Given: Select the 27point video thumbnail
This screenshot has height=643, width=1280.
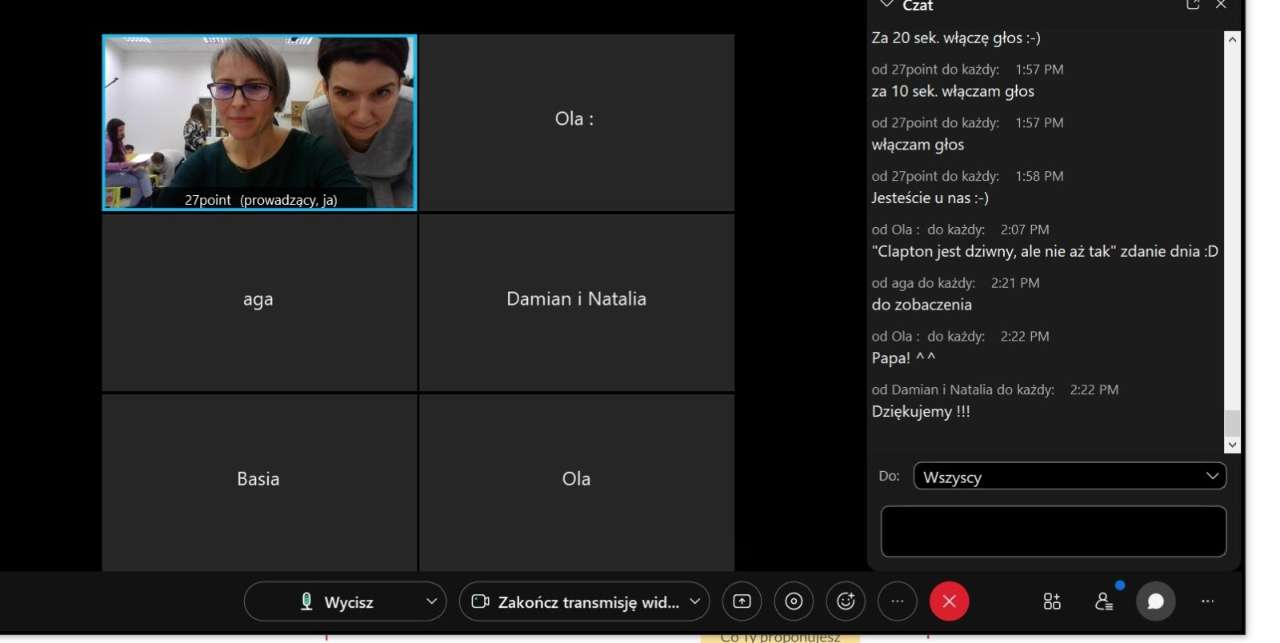Looking at the screenshot, I should 259,122.
